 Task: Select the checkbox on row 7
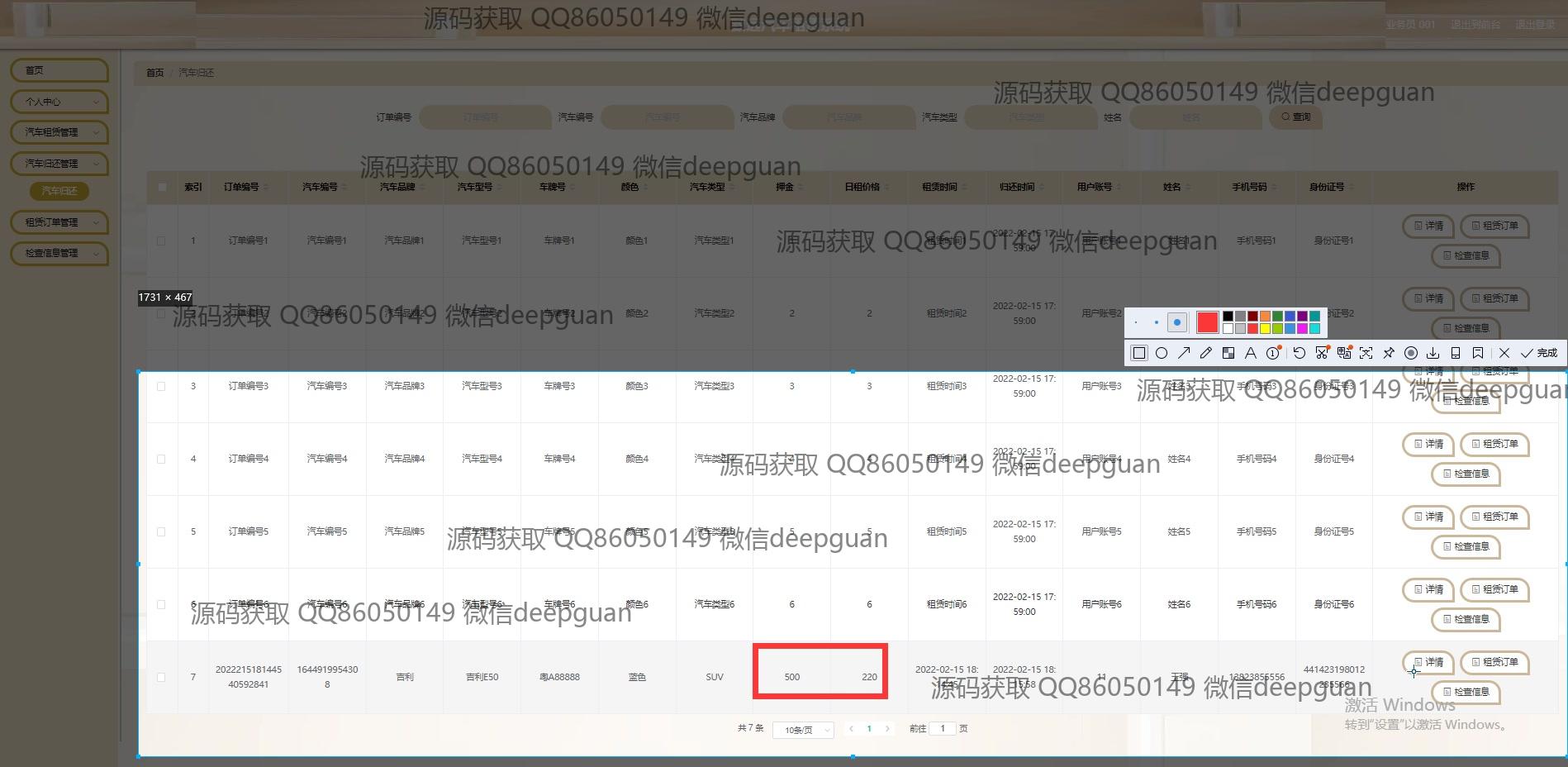[161, 677]
